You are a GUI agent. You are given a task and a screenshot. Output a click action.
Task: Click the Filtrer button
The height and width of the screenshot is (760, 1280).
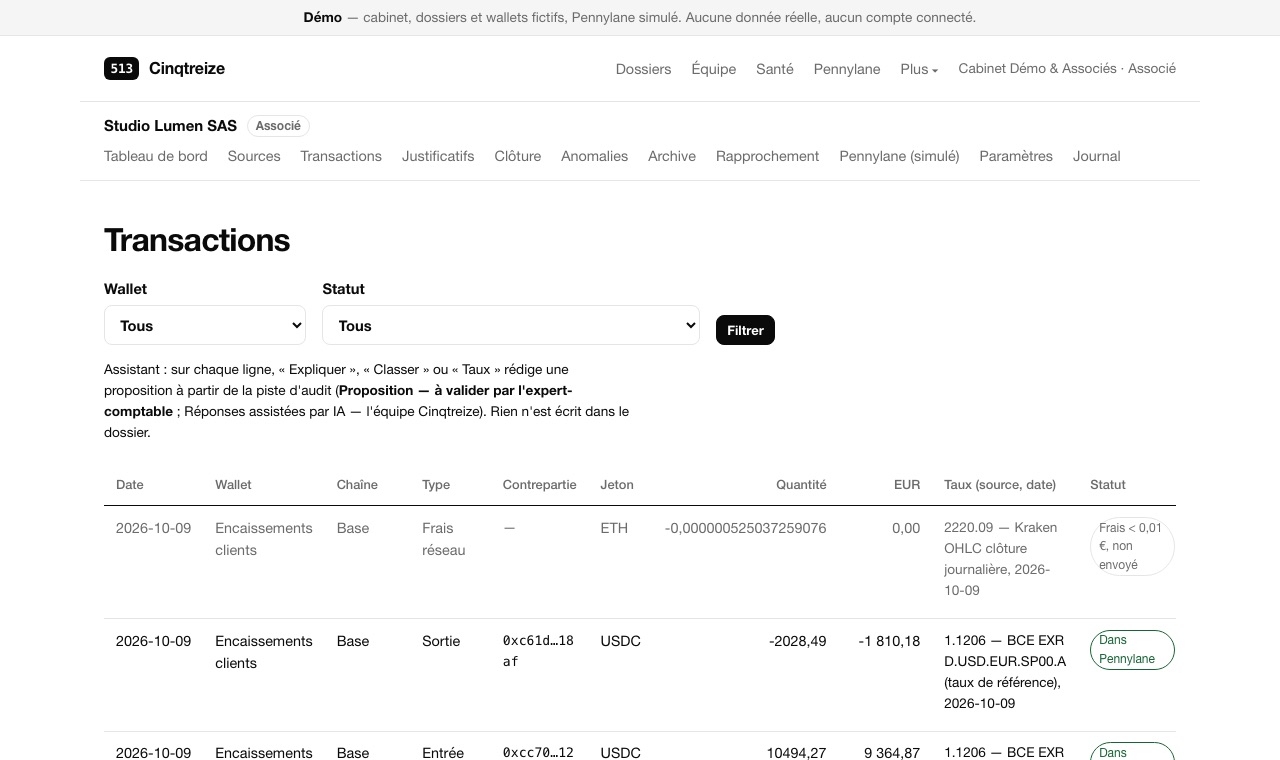(x=745, y=330)
